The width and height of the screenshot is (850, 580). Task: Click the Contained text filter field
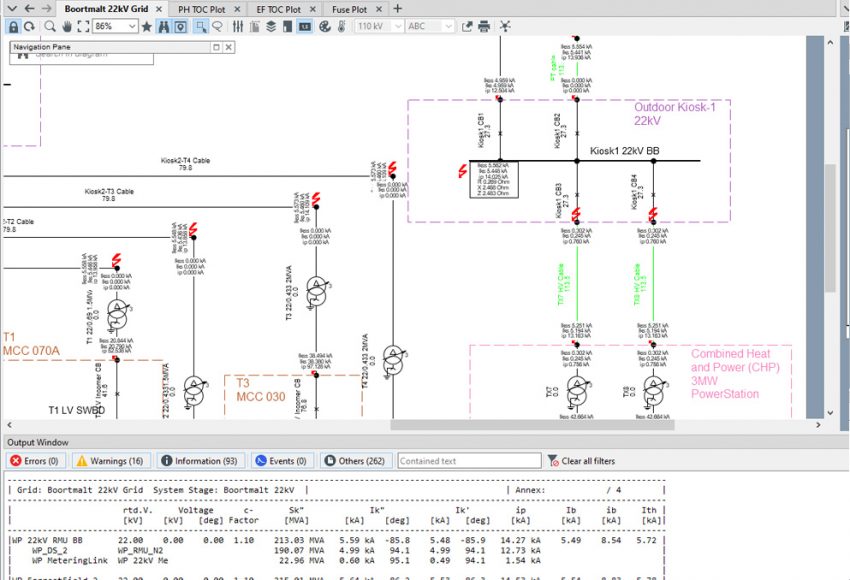pyautogui.click(x=468, y=461)
